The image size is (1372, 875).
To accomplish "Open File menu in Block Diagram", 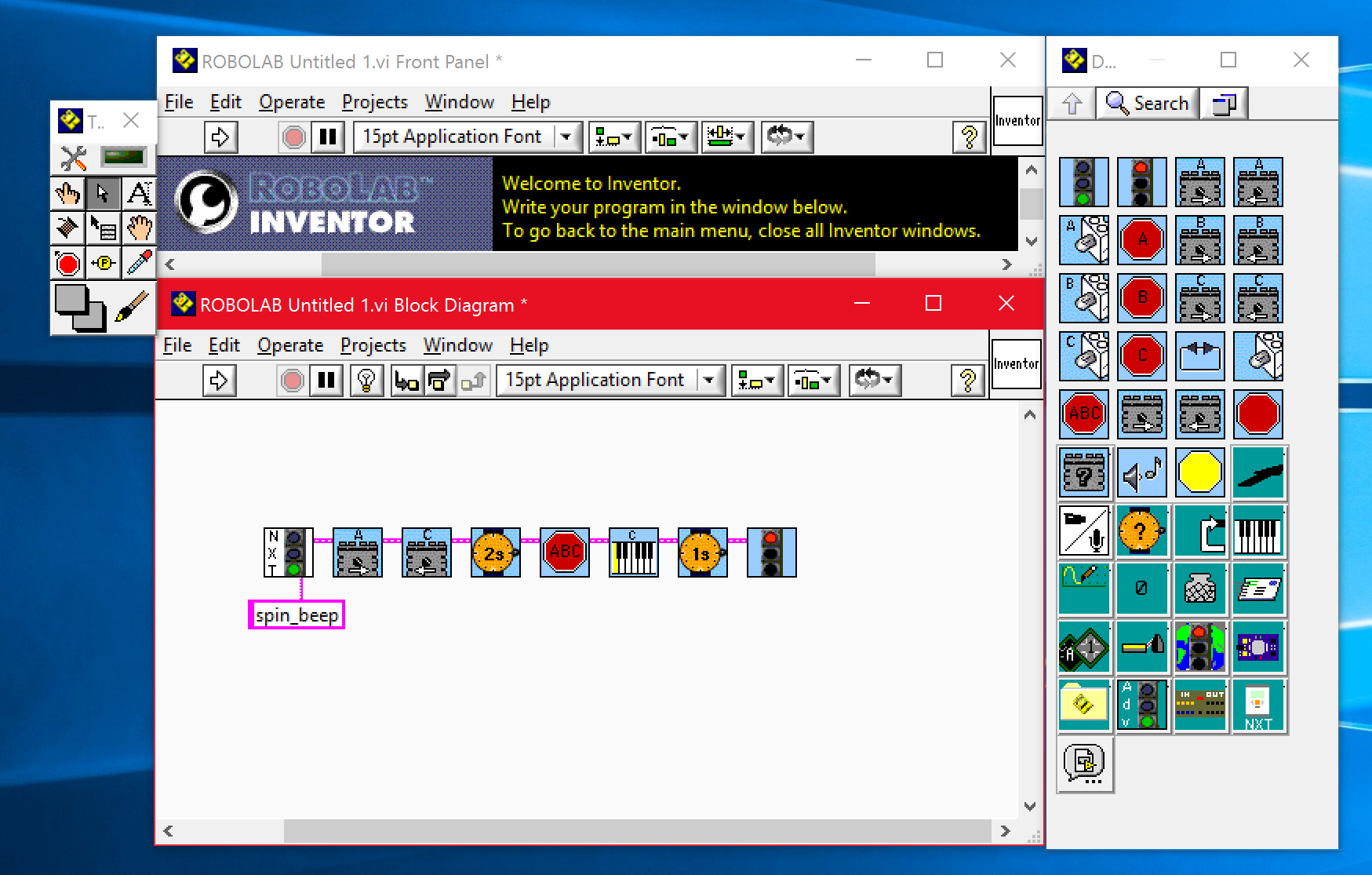I will (x=177, y=345).
